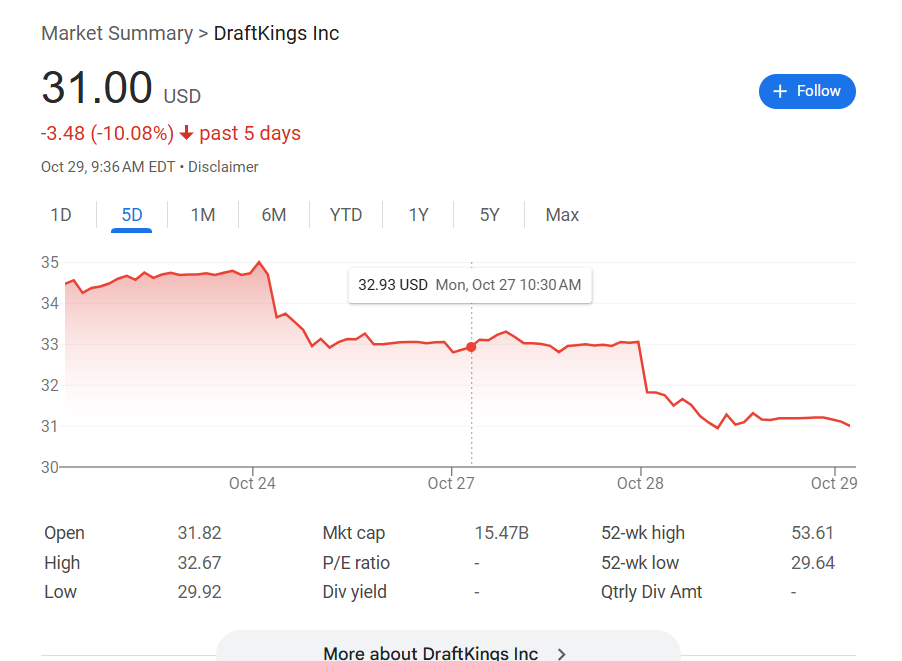Show the YTD chart range

coord(346,215)
